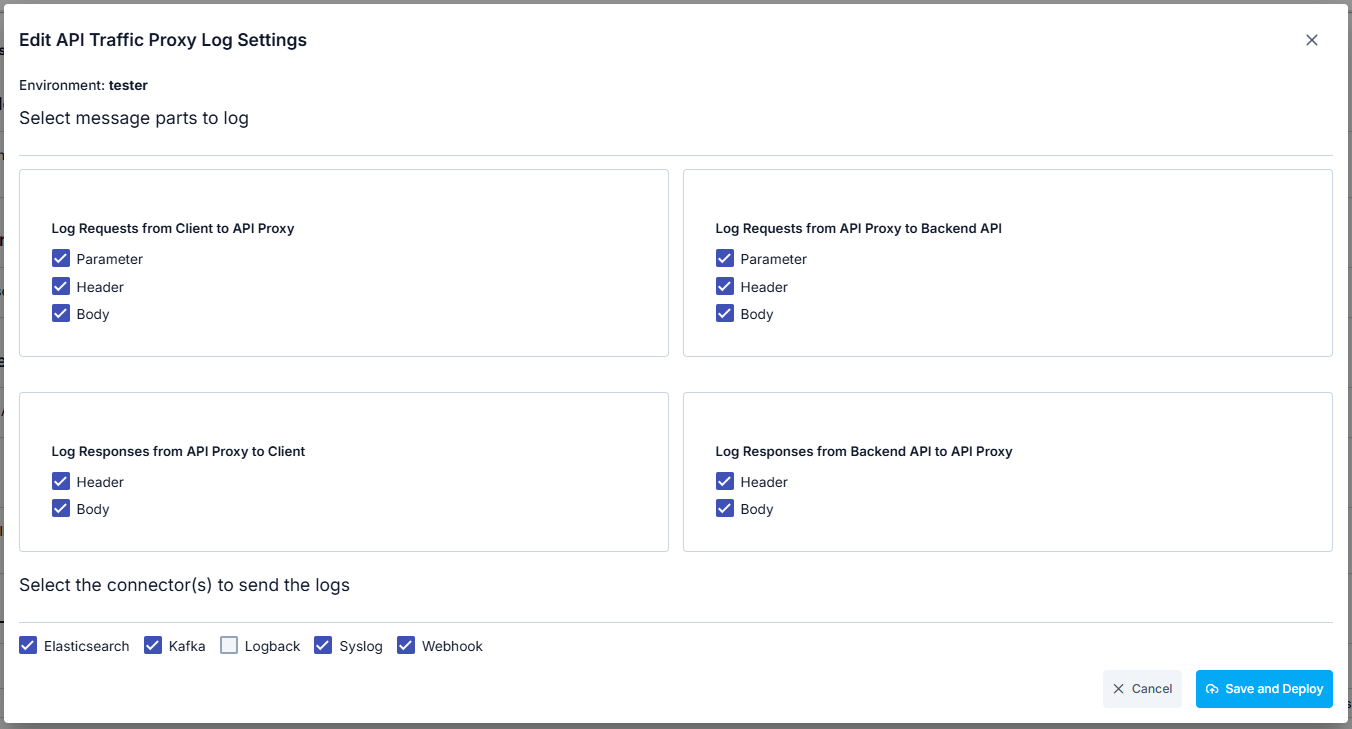This screenshot has width=1352, height=729.
Task: Disable the Syslog connector
Action: [323, 646]
